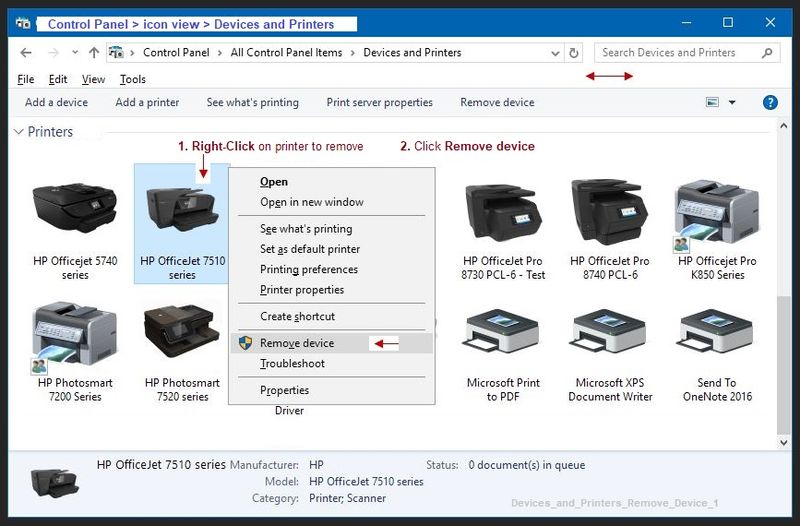The image size is (800, 526).
Task: Select the HP Officejet 5740 series printer icon
Action: pyautogui.click(x=75, y=210)
